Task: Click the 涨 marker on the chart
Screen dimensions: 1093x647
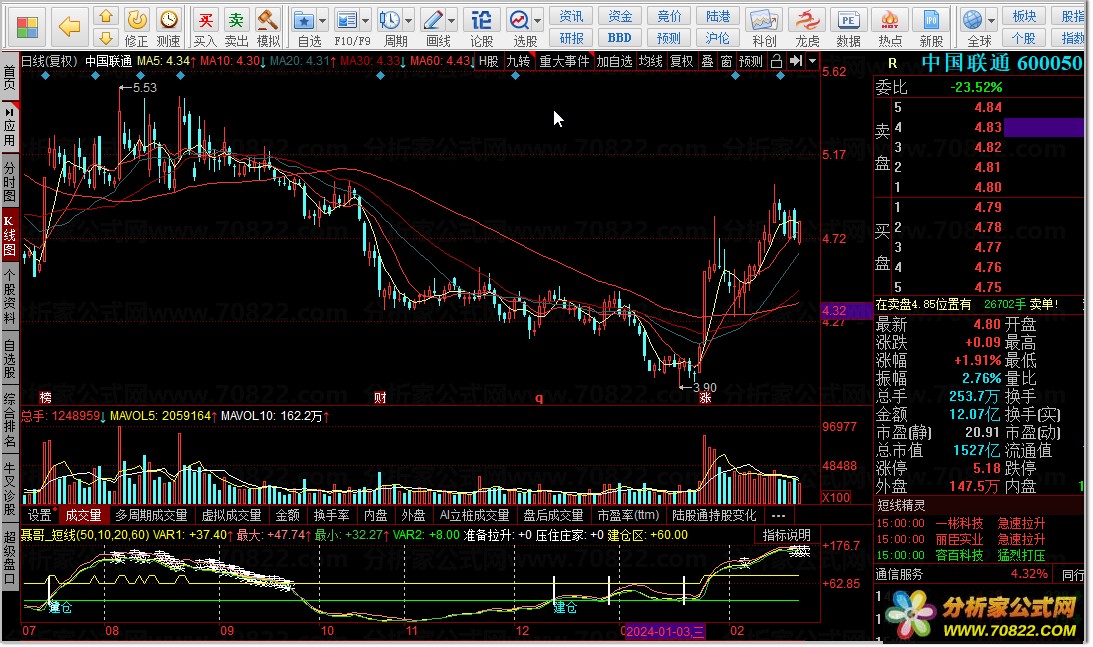Action: pos(705,397)
